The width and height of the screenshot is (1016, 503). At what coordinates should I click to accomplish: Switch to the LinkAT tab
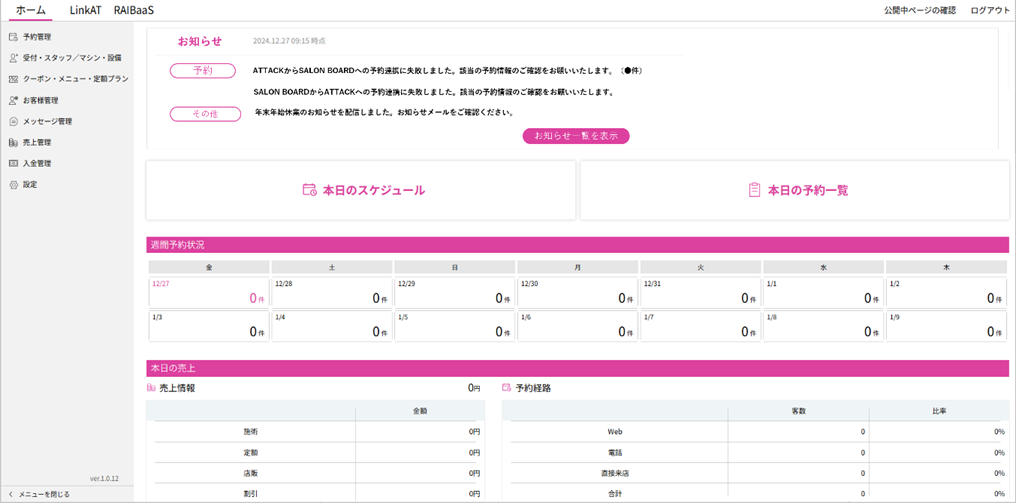[x=86, y=10]
